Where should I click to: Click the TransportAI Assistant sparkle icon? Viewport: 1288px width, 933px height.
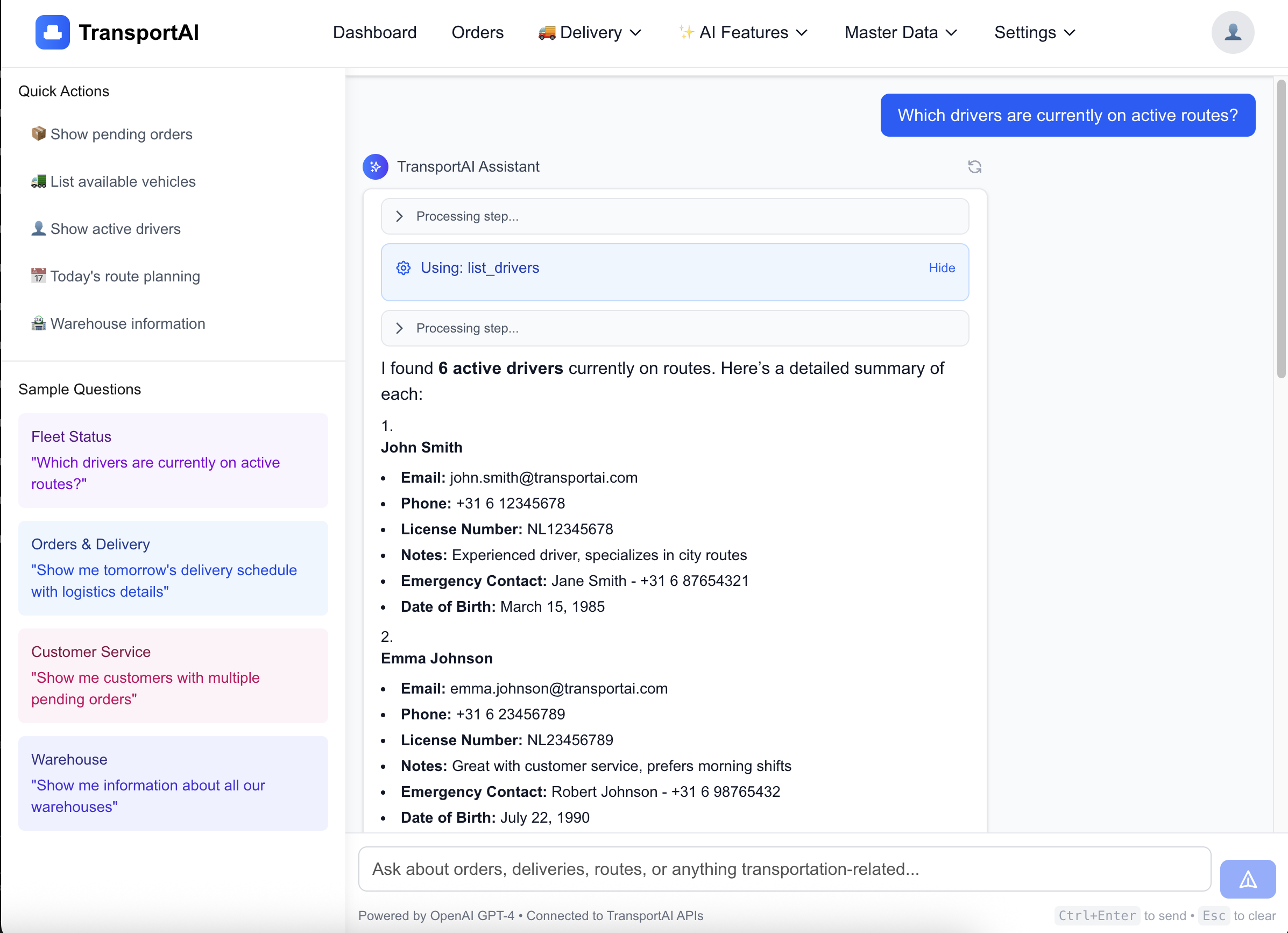coord(375,166)
